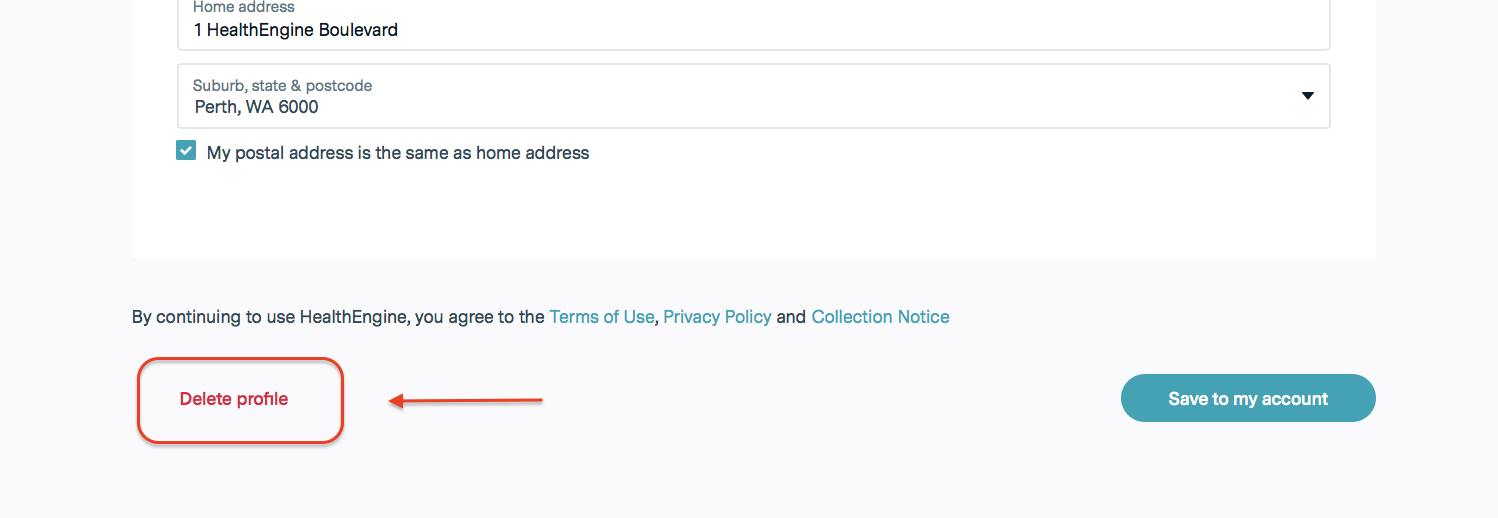Click the "Suburb, state & postcode" field label
Viewport: 1498px width, 518px height.
282,86
